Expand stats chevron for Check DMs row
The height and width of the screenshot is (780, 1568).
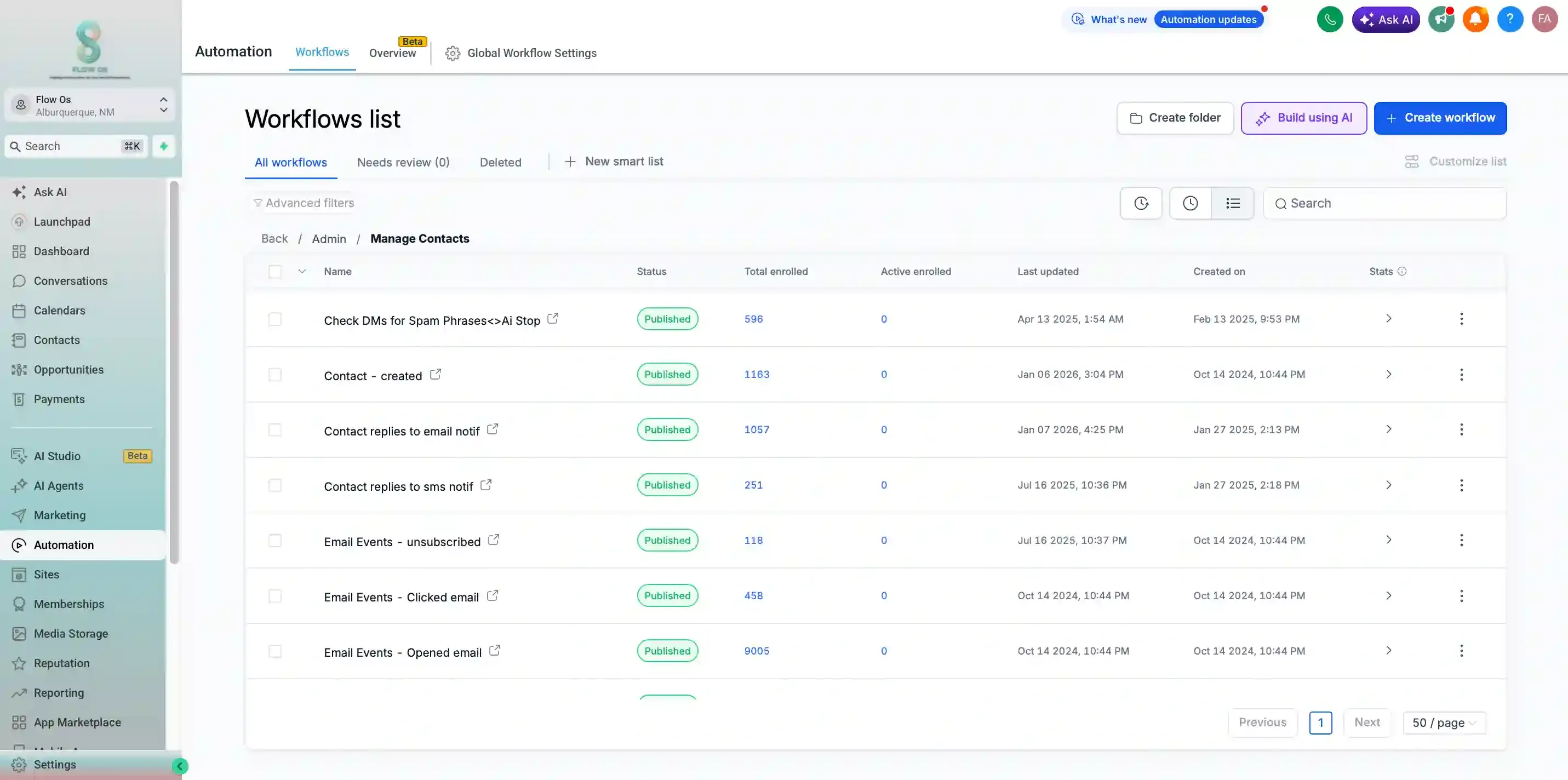point(1388,318)
